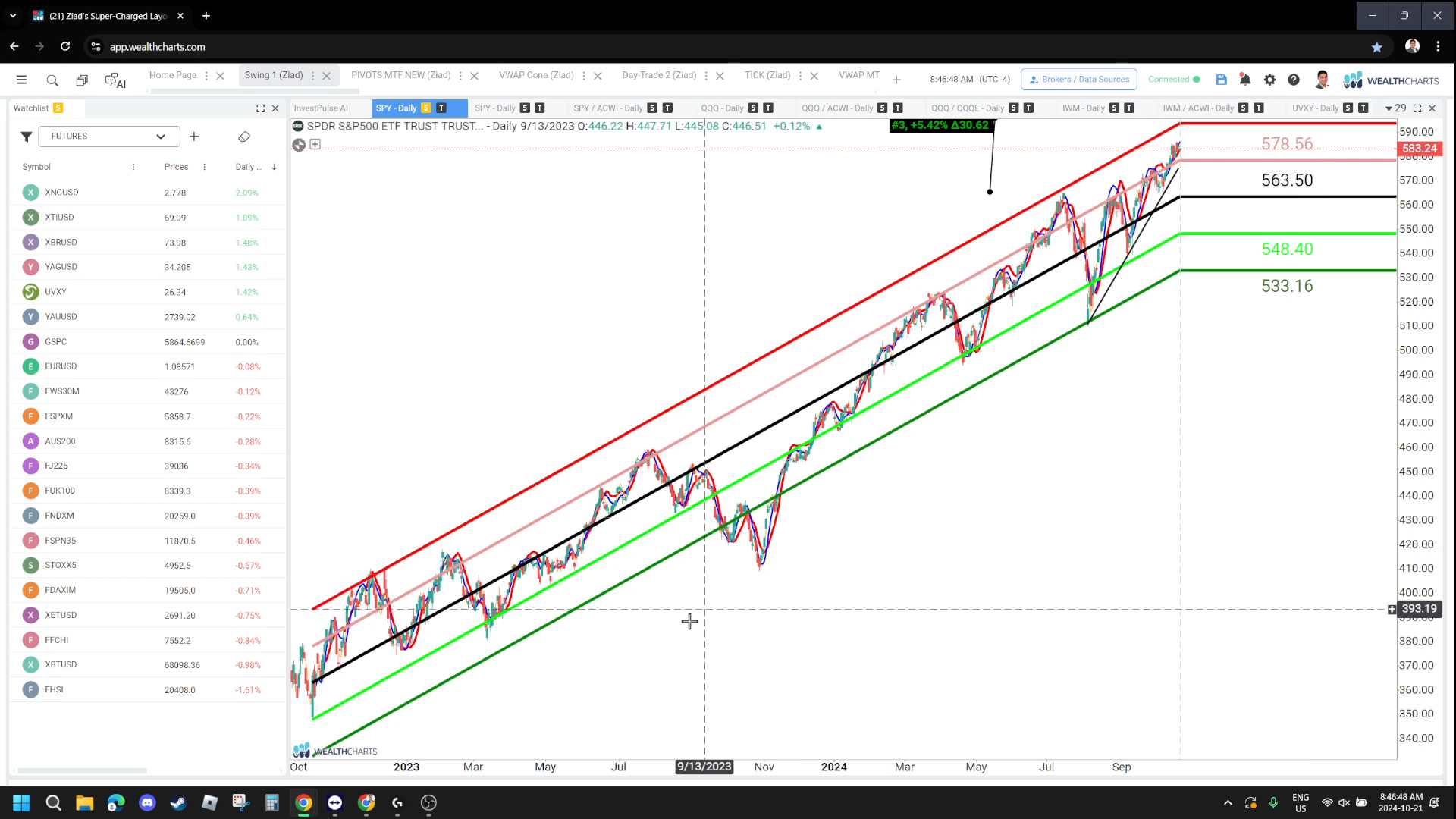Switch to QQQ / QQQE - Daily chart tab
The image size is (1456, 819).
point(968,108)
